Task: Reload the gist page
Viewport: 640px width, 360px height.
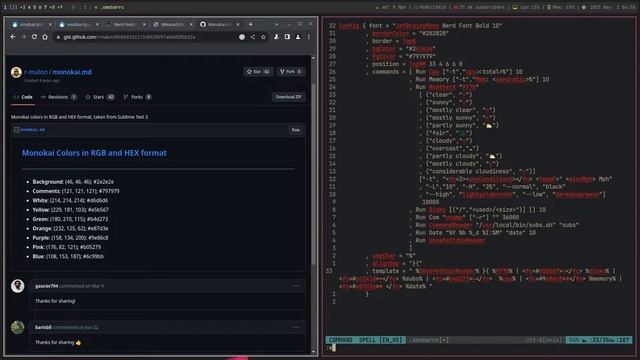Action: (x=34, y=37)
